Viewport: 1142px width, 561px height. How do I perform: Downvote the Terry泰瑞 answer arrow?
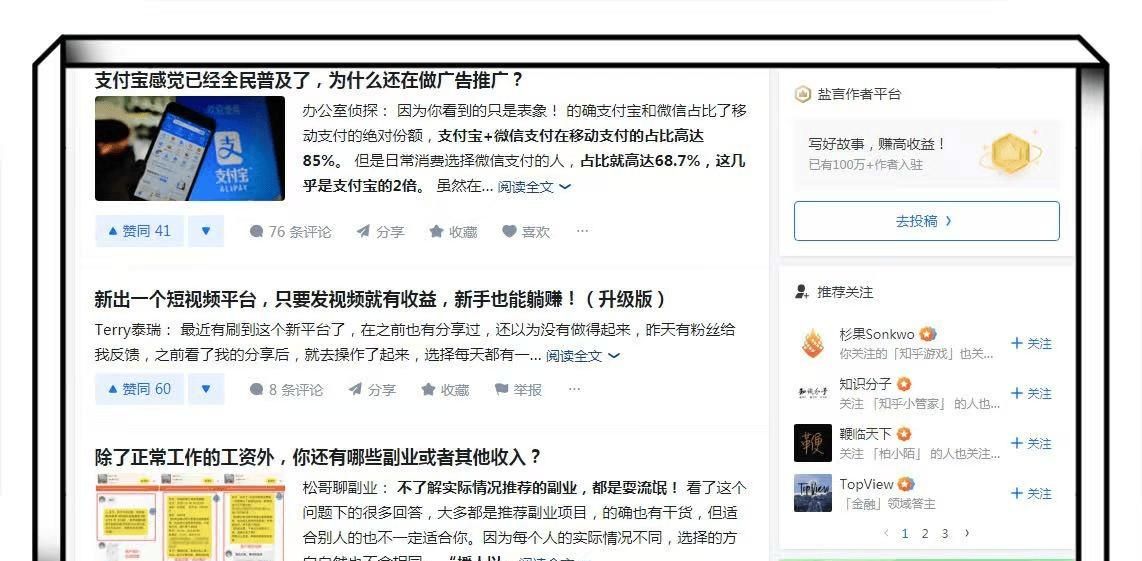[206, 389]
